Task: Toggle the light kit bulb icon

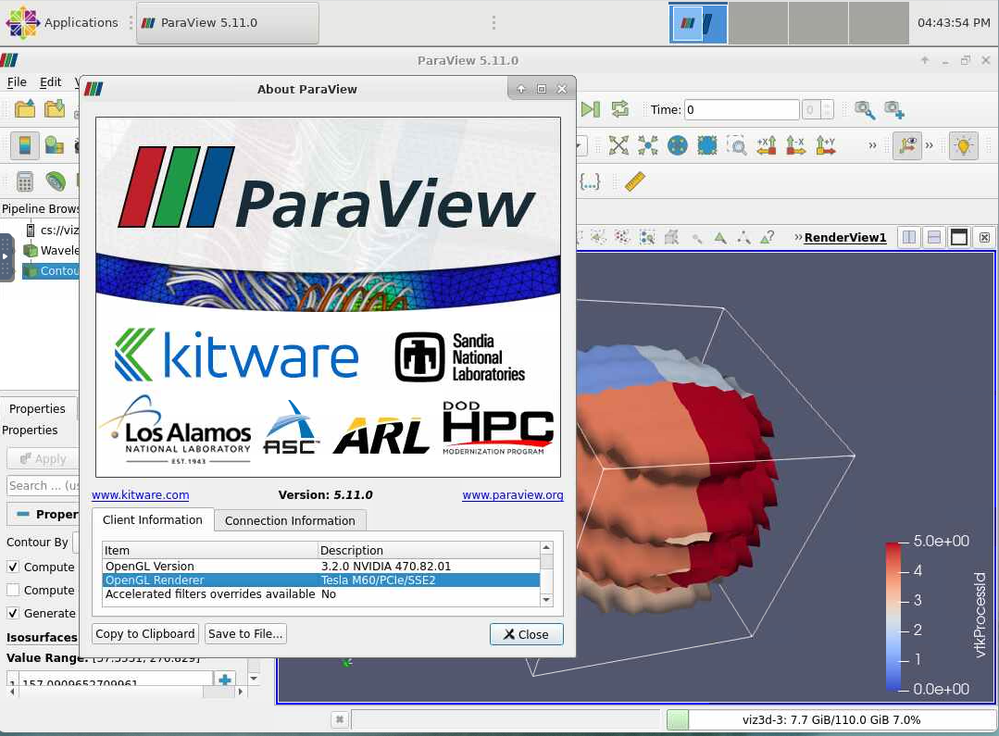Action: point(963,146)
